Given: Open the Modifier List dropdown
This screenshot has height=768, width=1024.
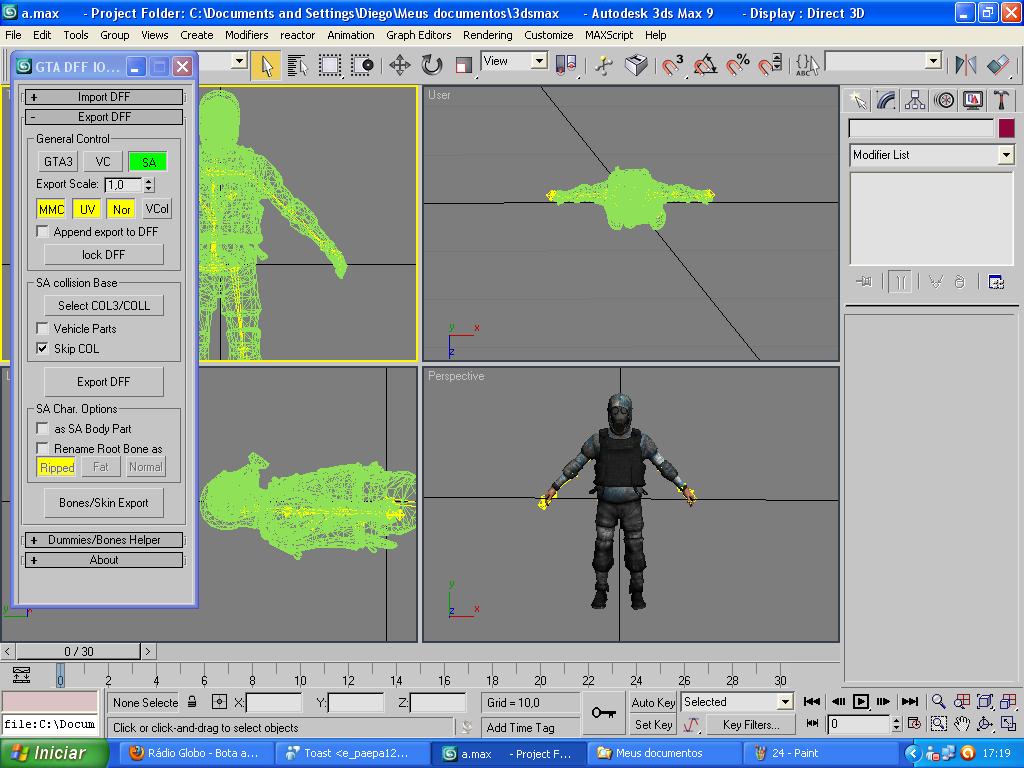Looking at the screenshot, I should point(1005,155).
